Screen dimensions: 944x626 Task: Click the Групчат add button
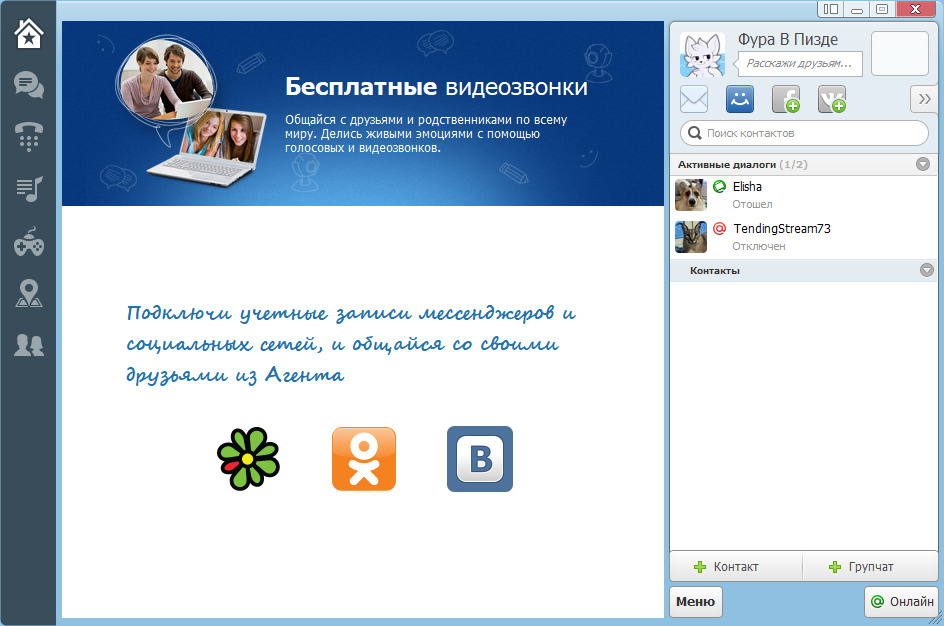coord(870,566)
